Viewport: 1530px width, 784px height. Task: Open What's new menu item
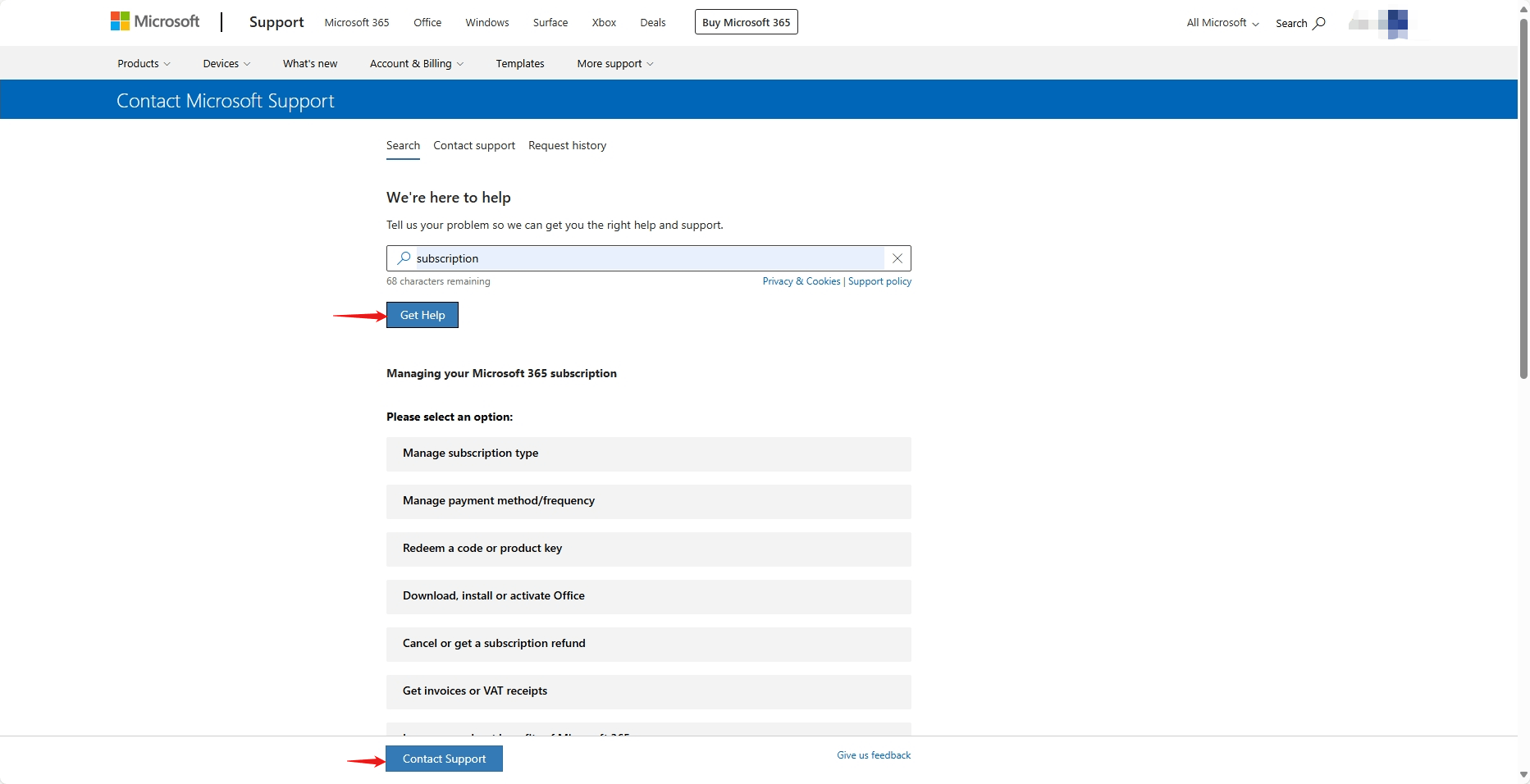coord(310,64)
